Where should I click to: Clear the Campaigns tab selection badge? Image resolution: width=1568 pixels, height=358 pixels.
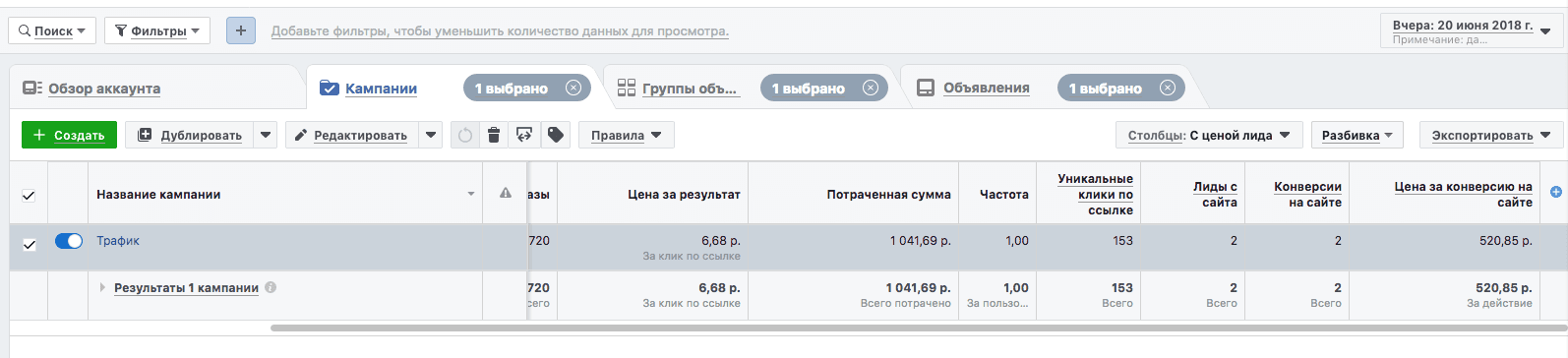tap(573, 88)
